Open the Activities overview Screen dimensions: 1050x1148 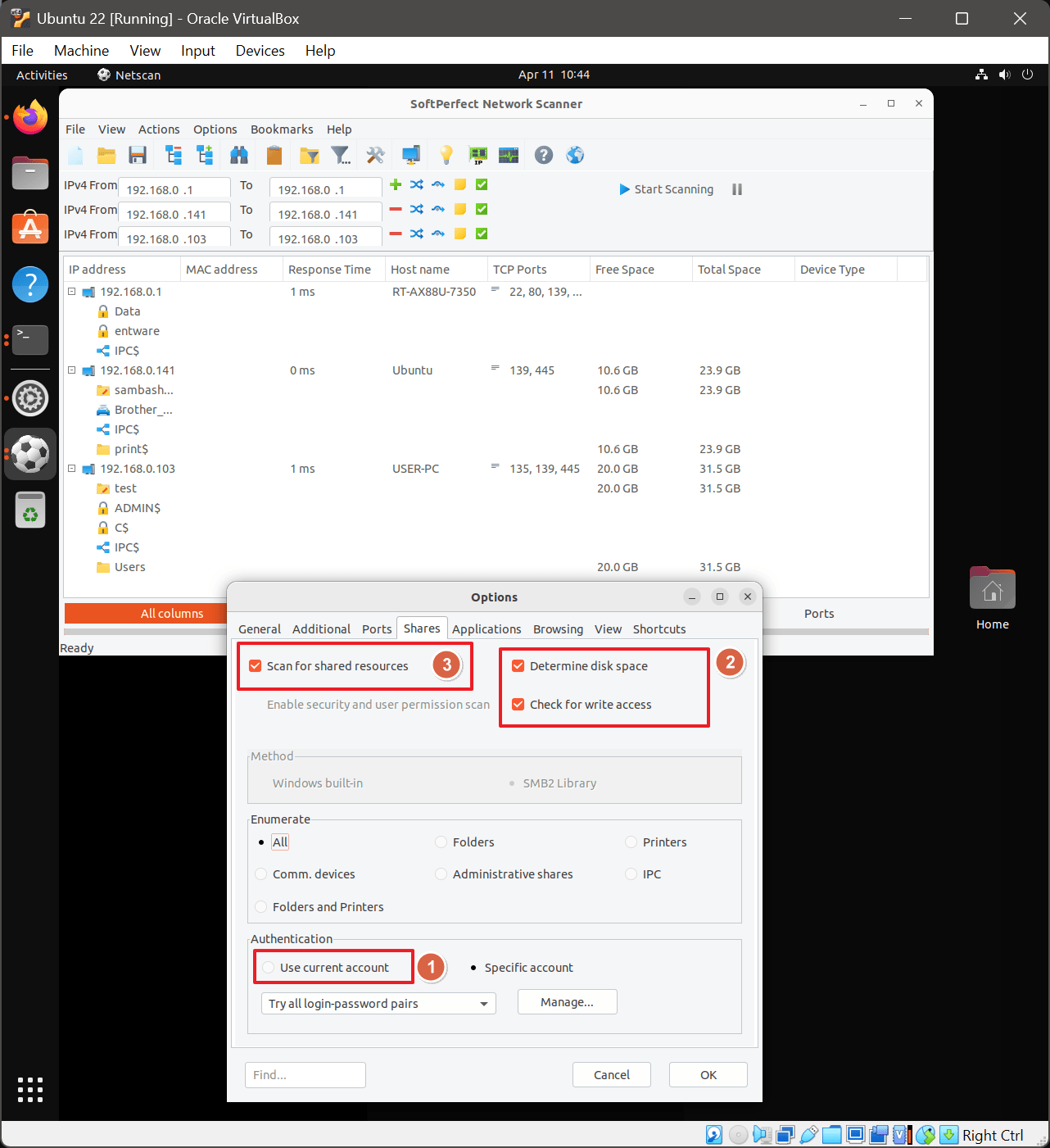coord(42,75)
